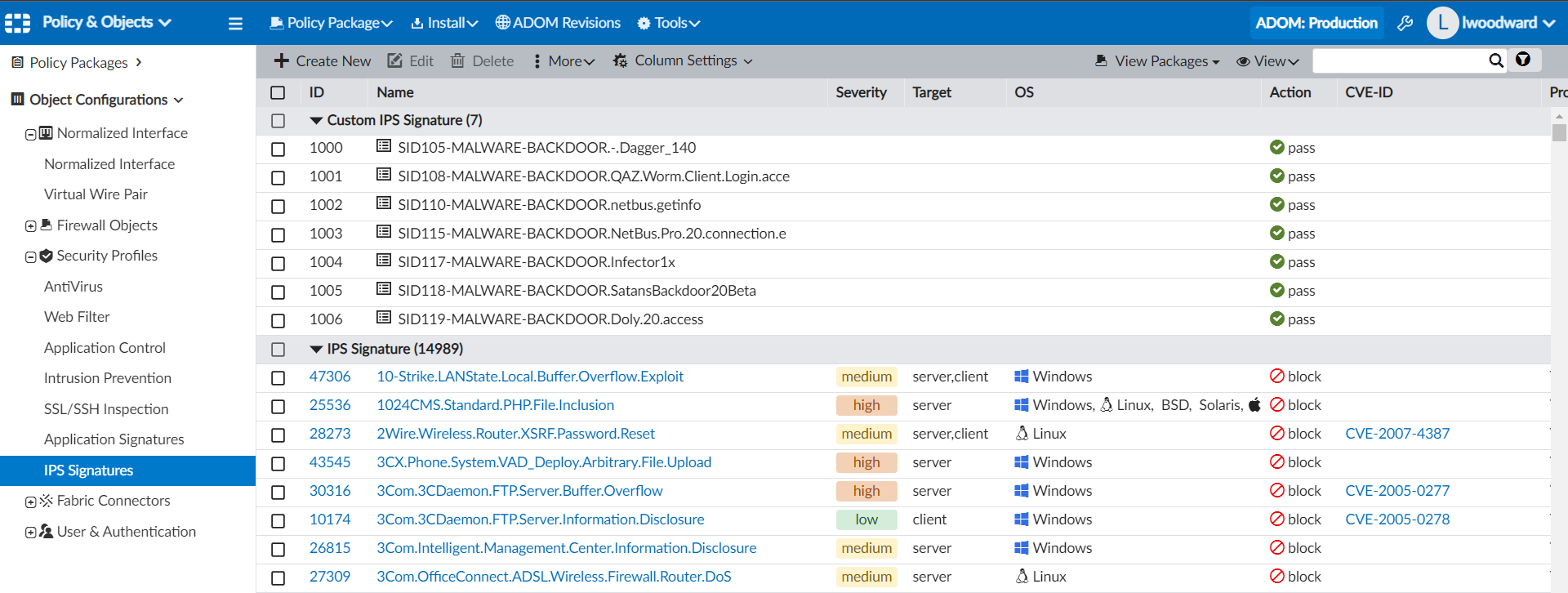This screenshot has width=1568, height=593.
Task: Click the Edit pencil icon
Action: pos(395,61)
